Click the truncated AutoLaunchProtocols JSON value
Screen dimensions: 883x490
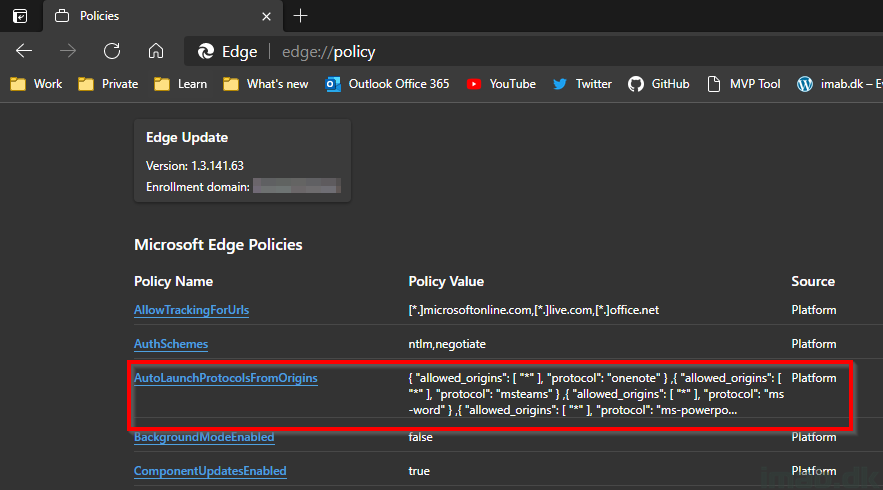click(596, 394)
